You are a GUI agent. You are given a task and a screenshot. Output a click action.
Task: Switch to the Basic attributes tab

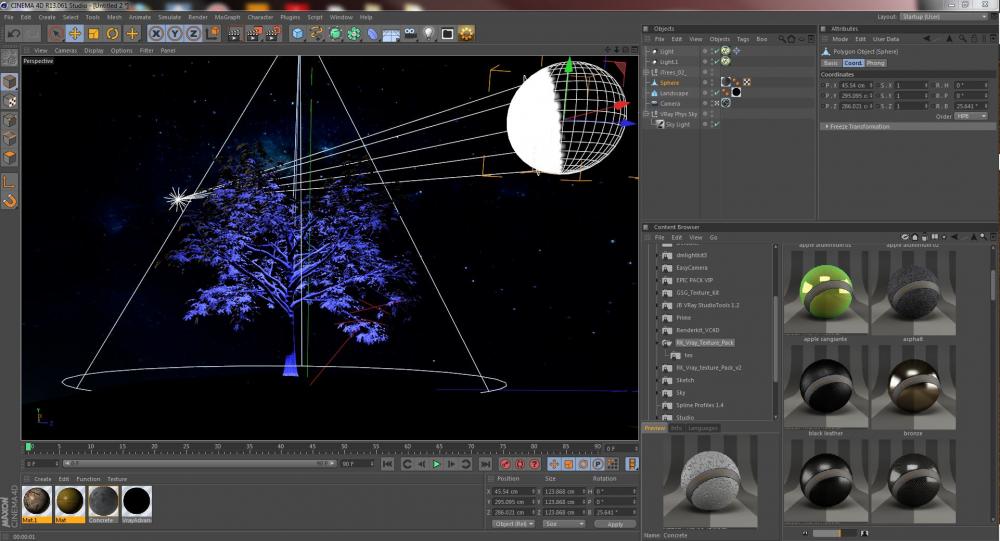click(830, 63)
